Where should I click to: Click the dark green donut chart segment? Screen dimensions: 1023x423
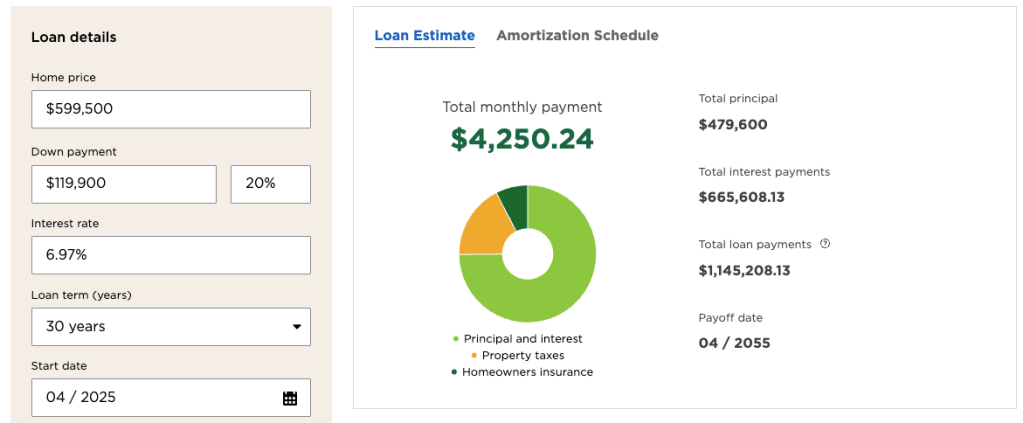point(514,201)
